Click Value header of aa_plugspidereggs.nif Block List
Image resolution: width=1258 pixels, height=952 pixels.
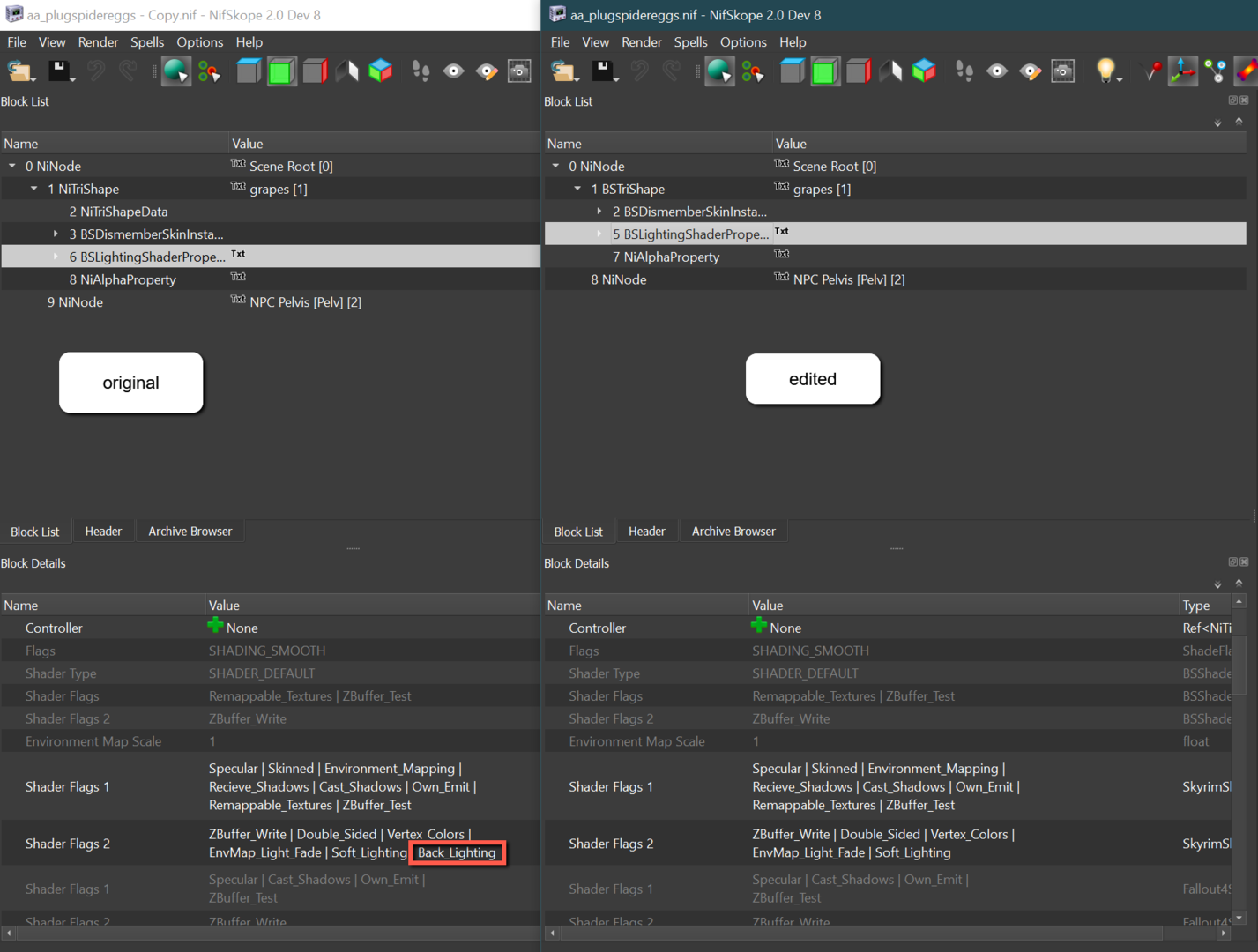(x=1009, y=144)
